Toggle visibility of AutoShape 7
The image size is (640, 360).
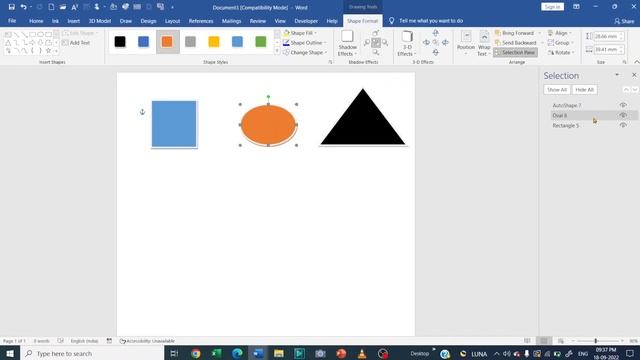tap(623, 105)
